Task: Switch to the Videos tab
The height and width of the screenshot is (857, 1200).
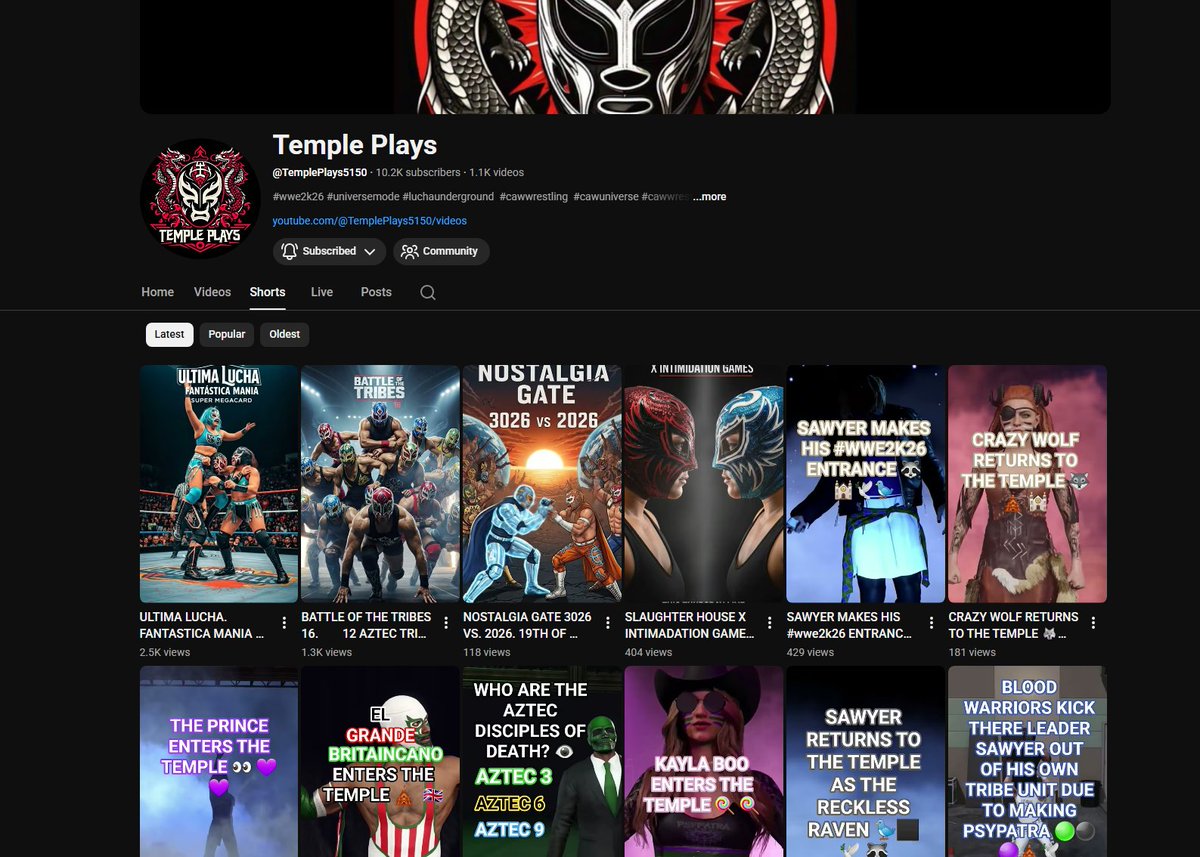Action: [x=212, y=292]
